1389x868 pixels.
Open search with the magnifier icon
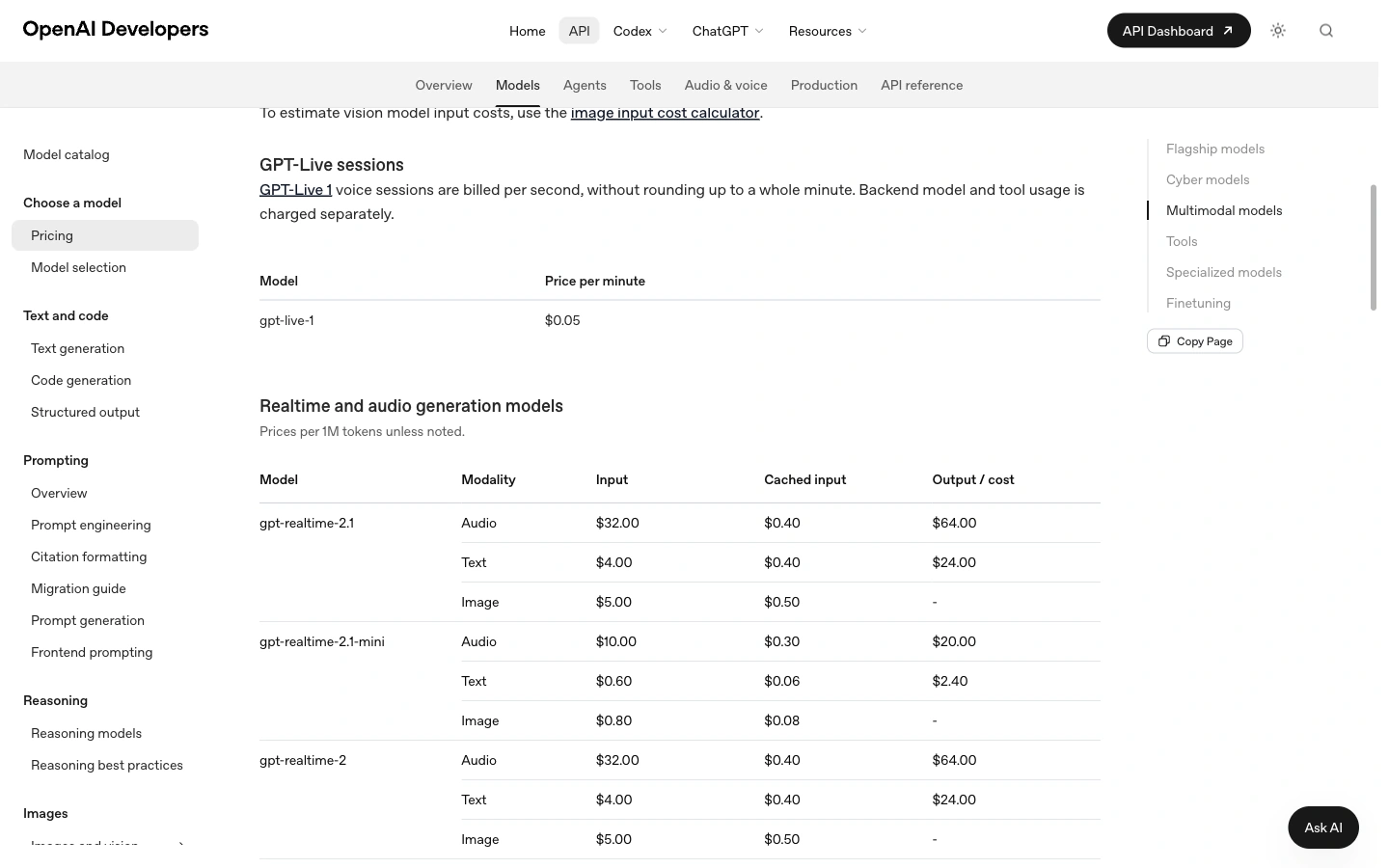[x=1326, y=31]
